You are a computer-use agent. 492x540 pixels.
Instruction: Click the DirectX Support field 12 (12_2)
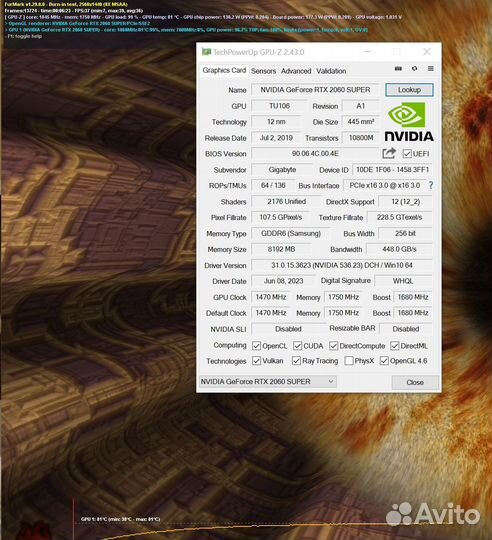pyautogui.click(x=405, y=201)
